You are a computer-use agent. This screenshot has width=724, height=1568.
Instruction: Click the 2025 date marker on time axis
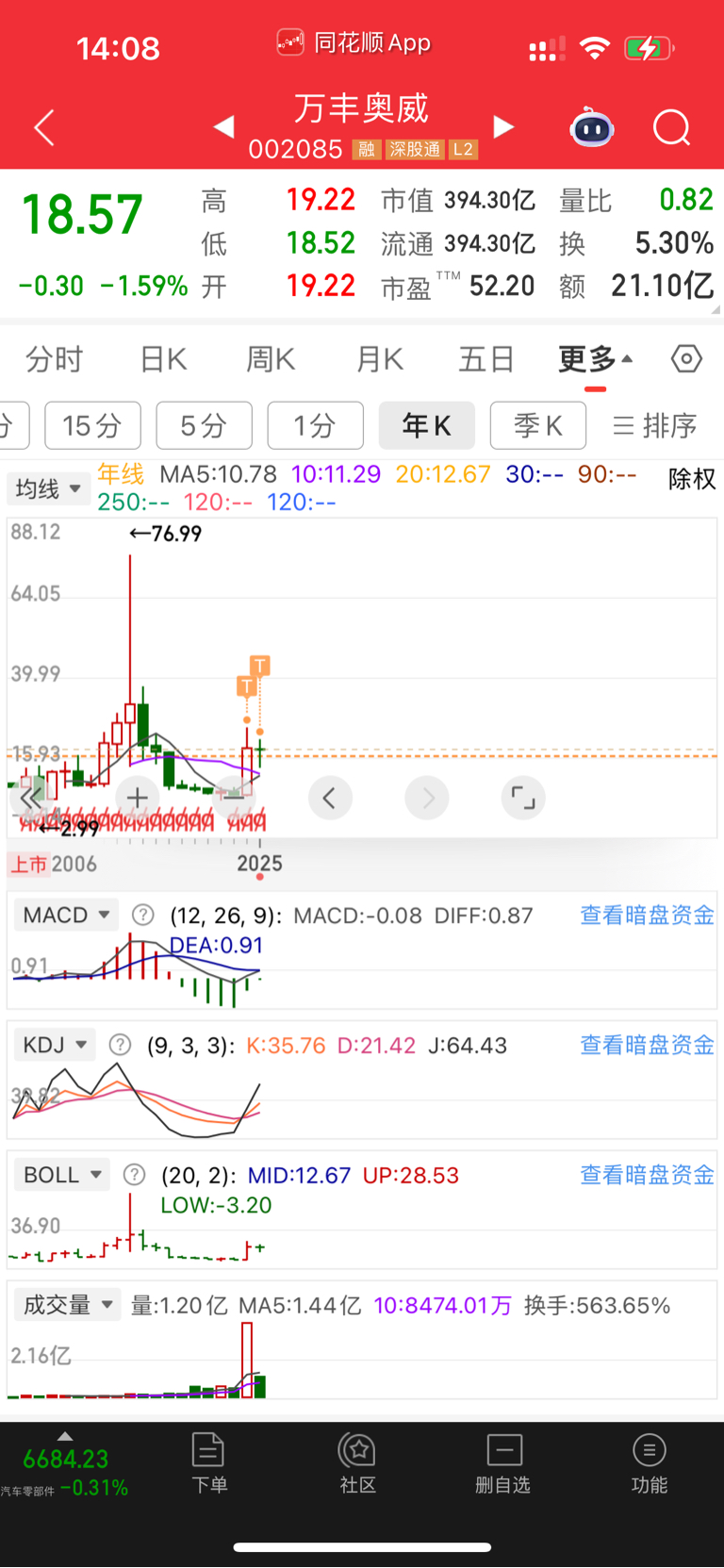259,863
